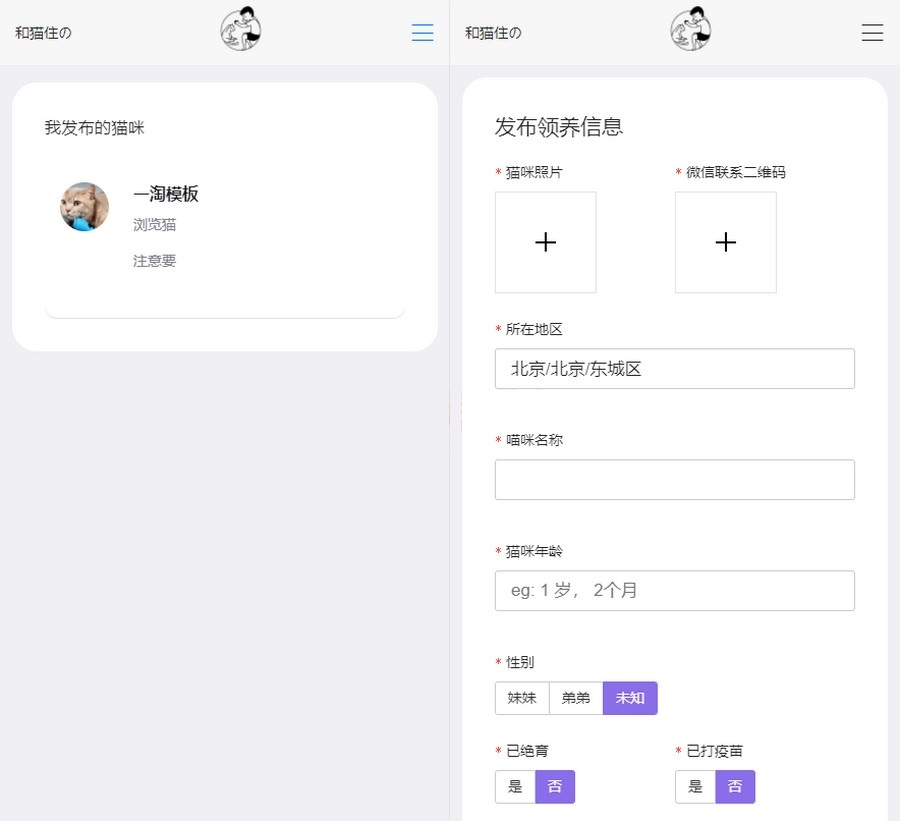Click the plus to upload 微信联系二维码
This screenshot has height=821, width=900.
[726, 242]
